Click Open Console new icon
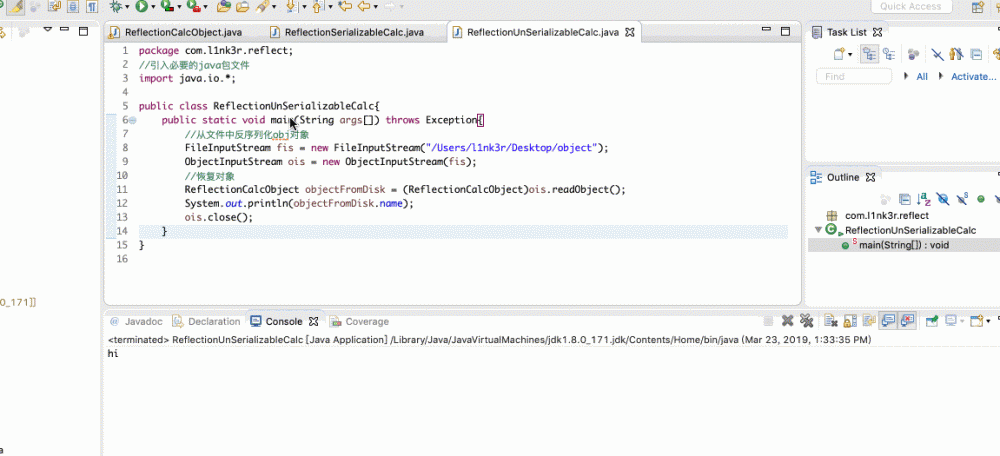Image resolution: width=1000 pixels, height=456 pixels. (x=976, y=321)
